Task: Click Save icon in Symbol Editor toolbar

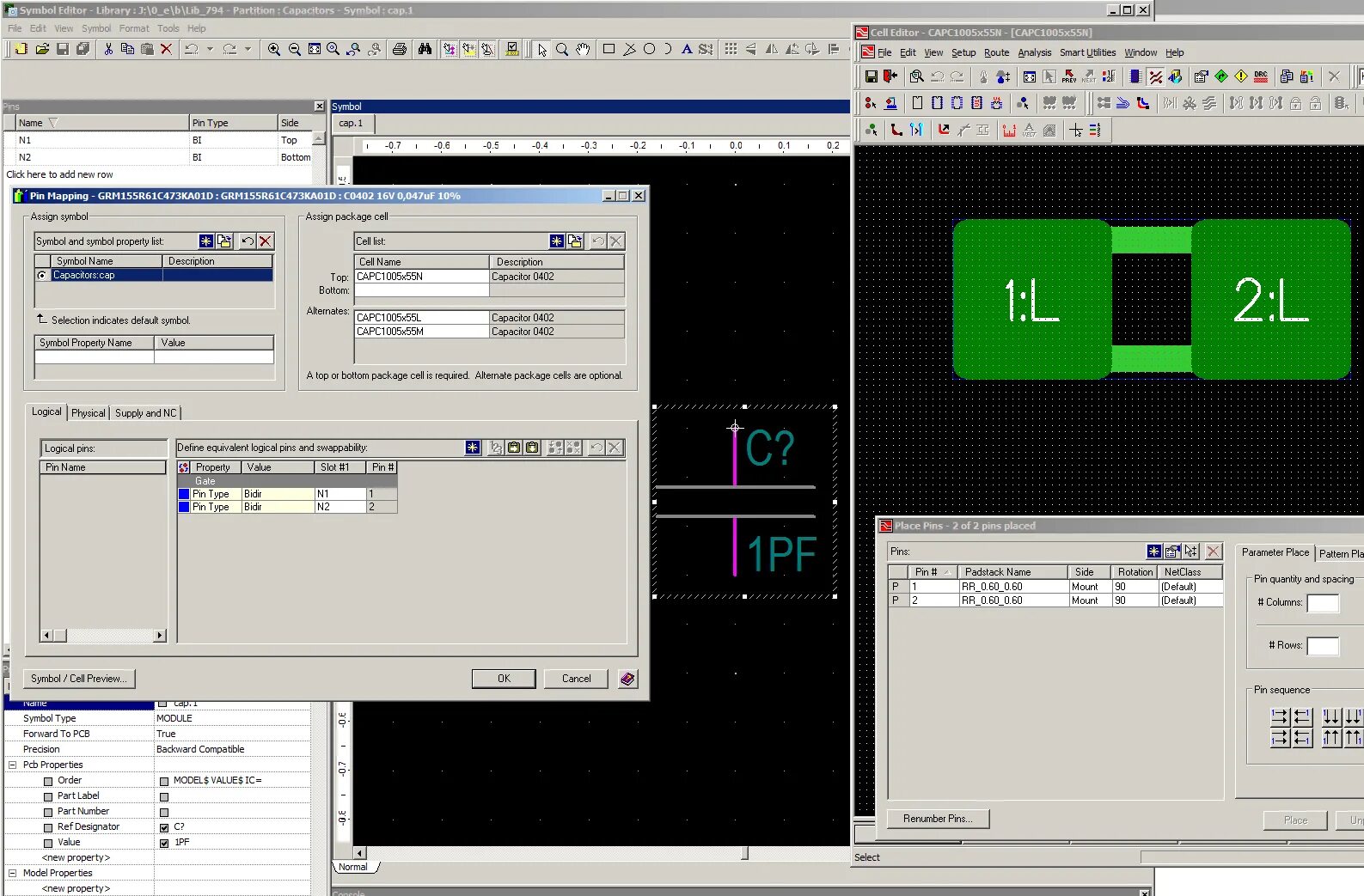Action: 63,49
